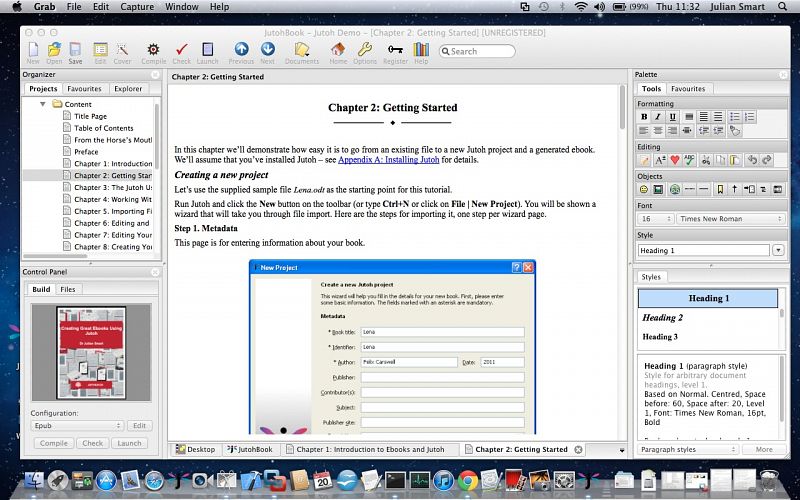Image resolution: width=800 pixels, height=500 pixels.
Task: Collapse the Content folder tree node
Action: (x=43, y=104)
